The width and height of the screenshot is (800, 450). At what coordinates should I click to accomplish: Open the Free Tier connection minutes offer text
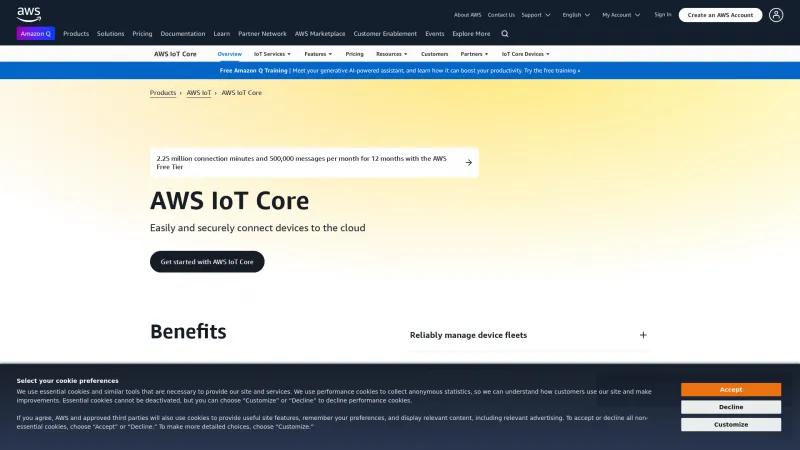pos(302,163)
